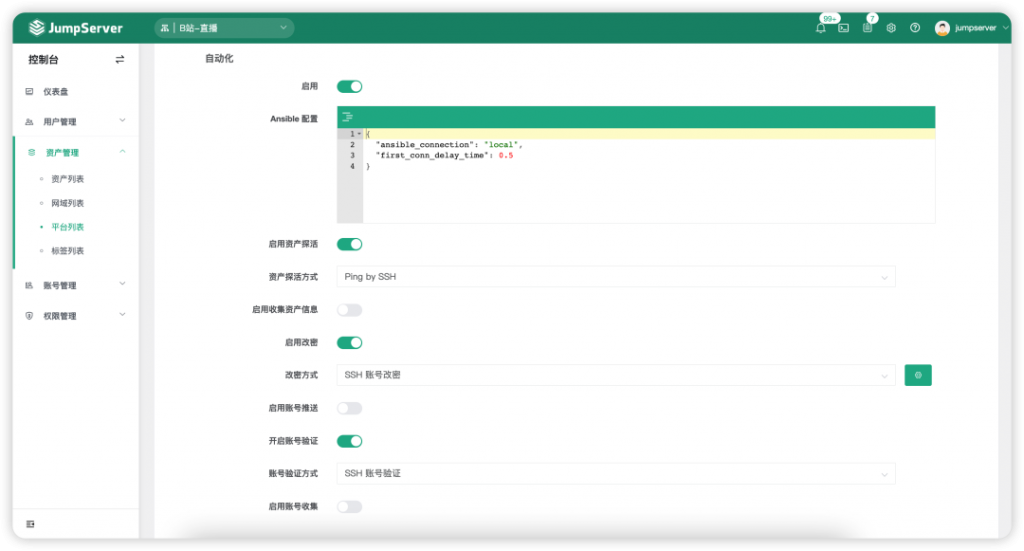Expand the 账号管理 menu chevron

coord(122,284)
